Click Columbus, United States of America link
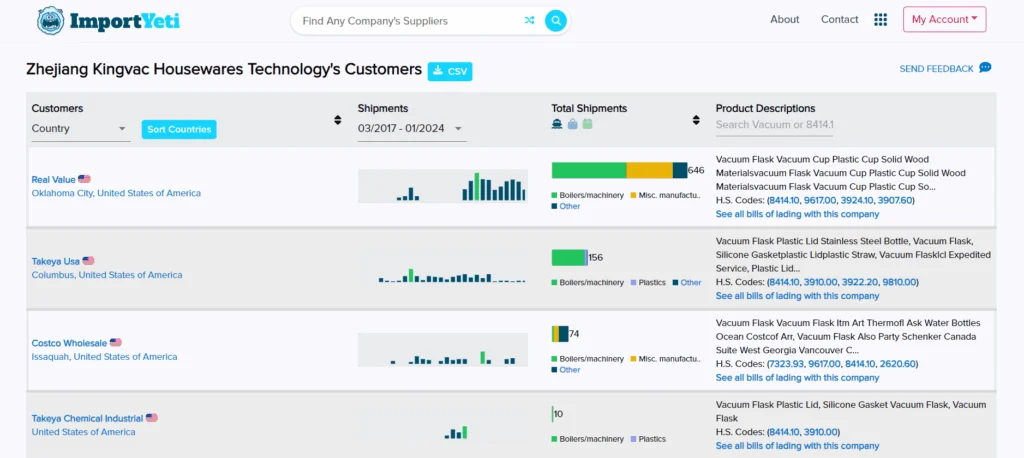Screen dimensions: 1024x458 (107, 275)
